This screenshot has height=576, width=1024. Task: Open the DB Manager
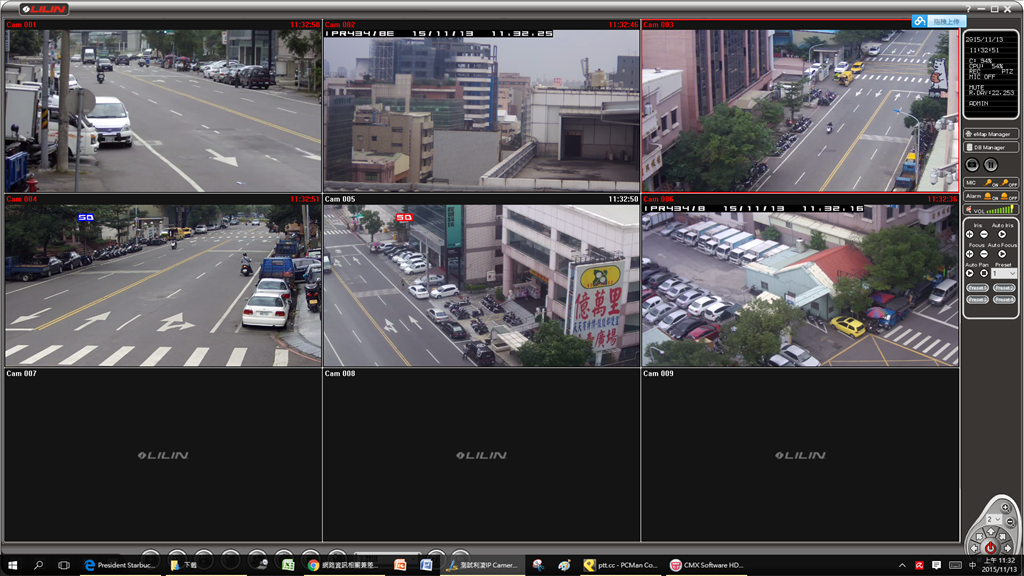coord(991,148)
